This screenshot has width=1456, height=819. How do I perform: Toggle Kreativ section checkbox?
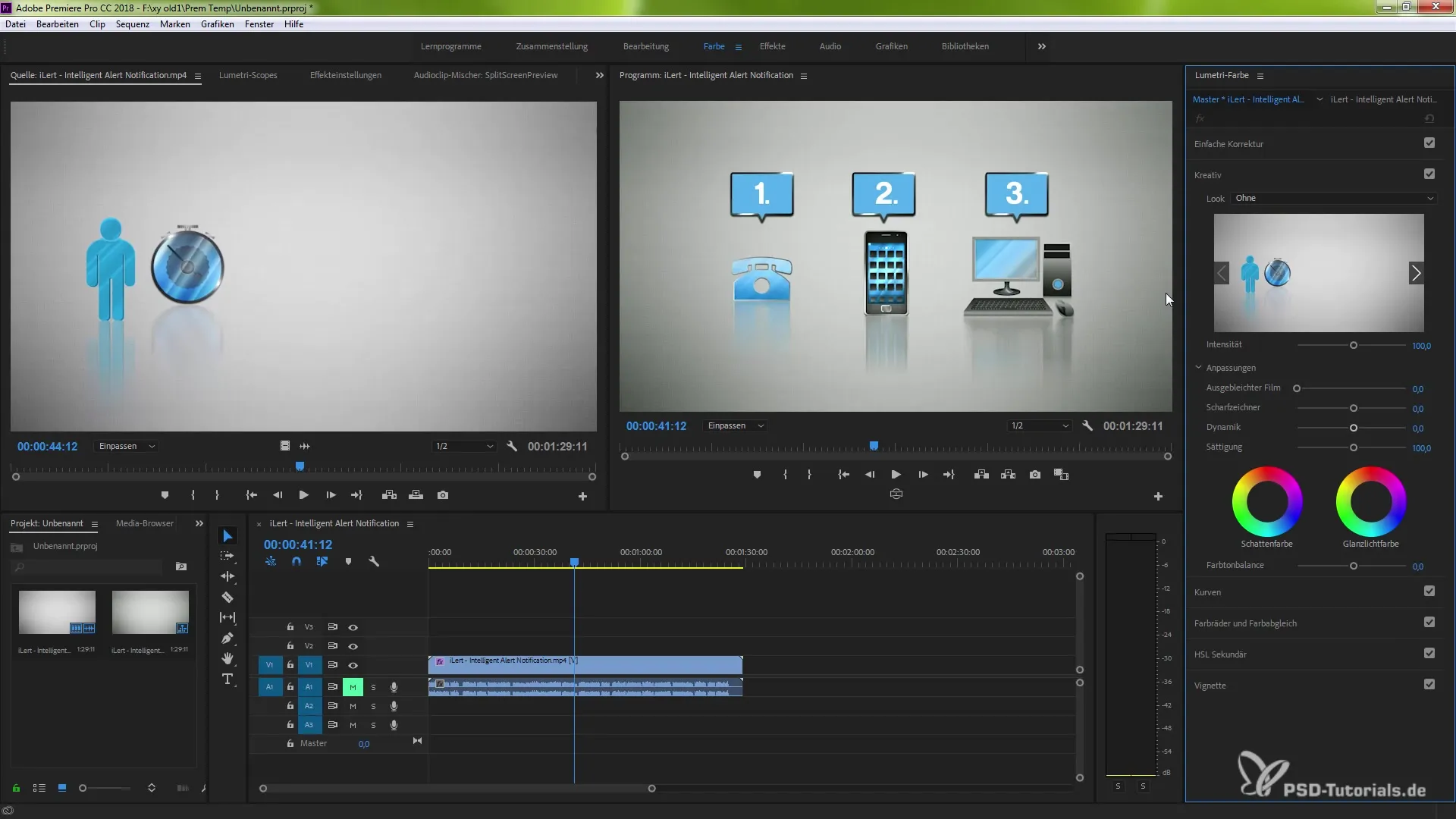[x=1429, y=174]
